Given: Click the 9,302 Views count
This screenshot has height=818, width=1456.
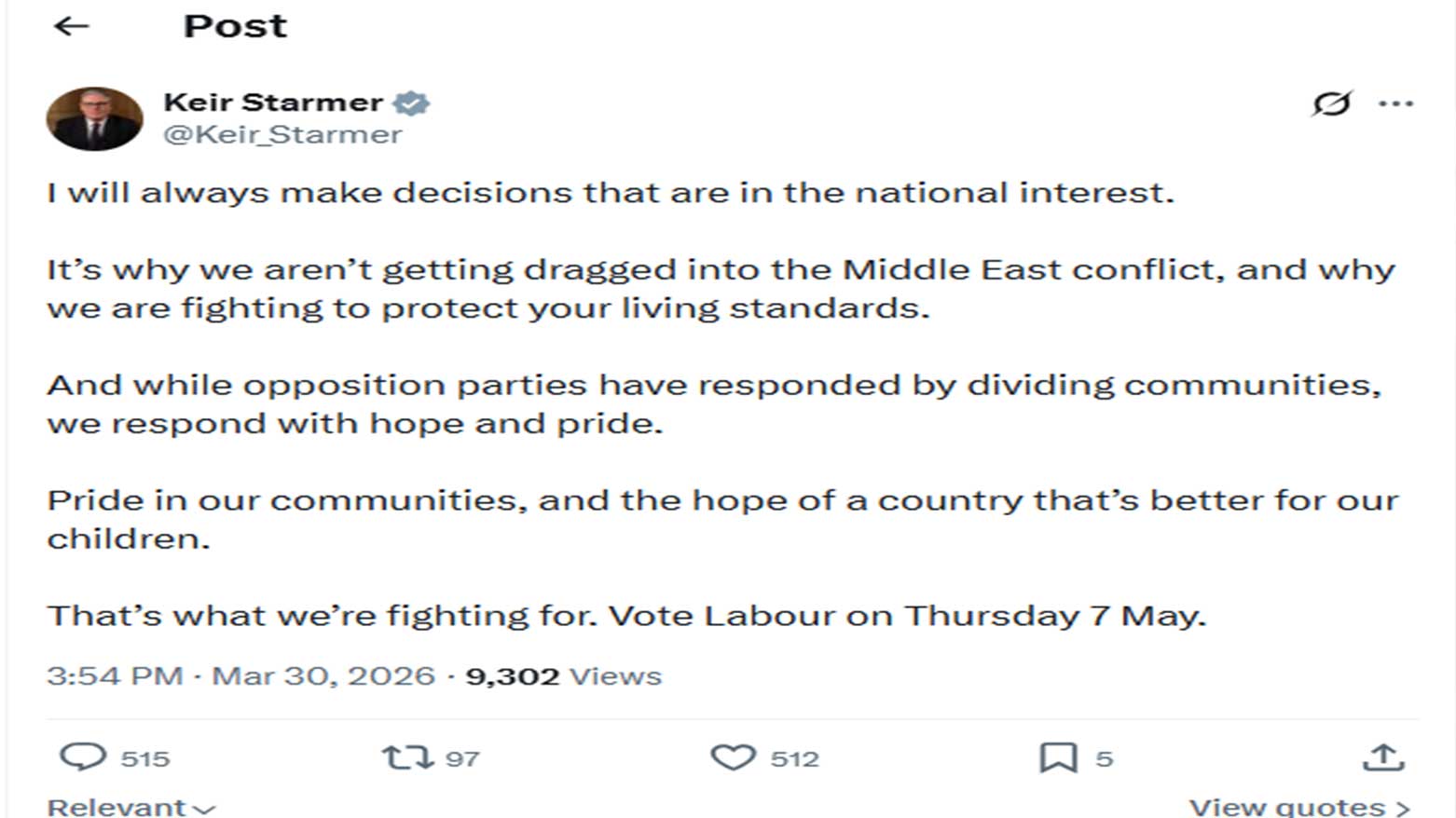Looking at the screenshot, I should (x=563, y=675).
